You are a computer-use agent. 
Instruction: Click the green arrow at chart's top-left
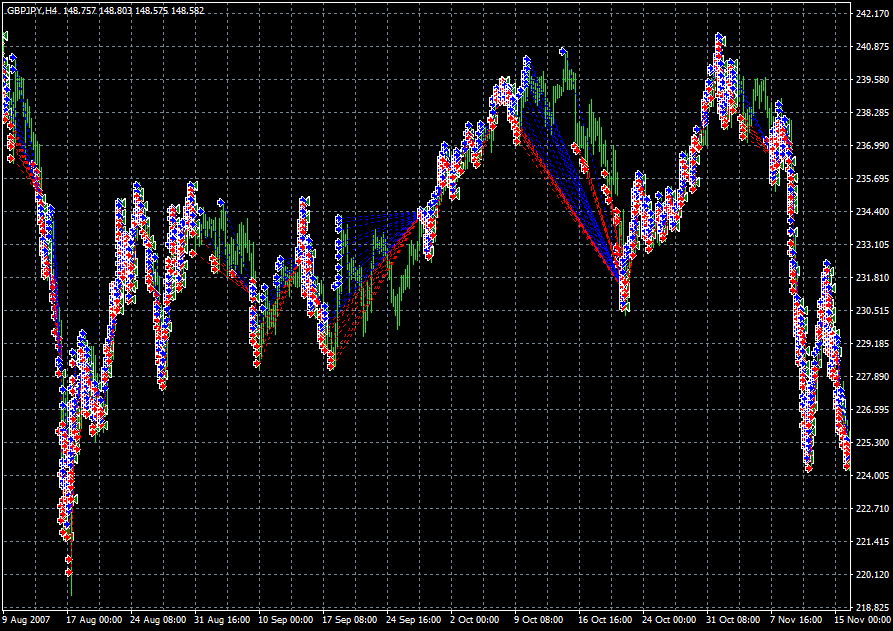5,36
